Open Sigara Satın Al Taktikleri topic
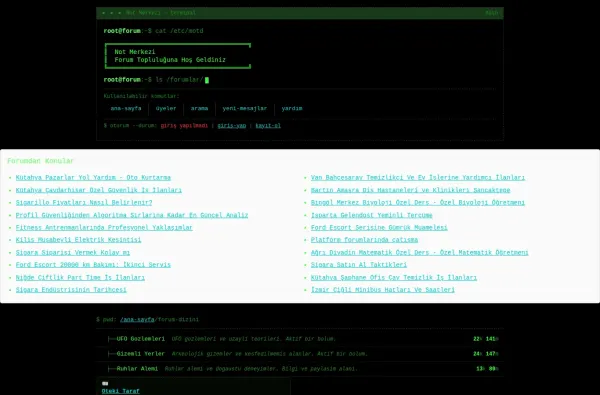600x395 pixels. (x=359, y=265)
